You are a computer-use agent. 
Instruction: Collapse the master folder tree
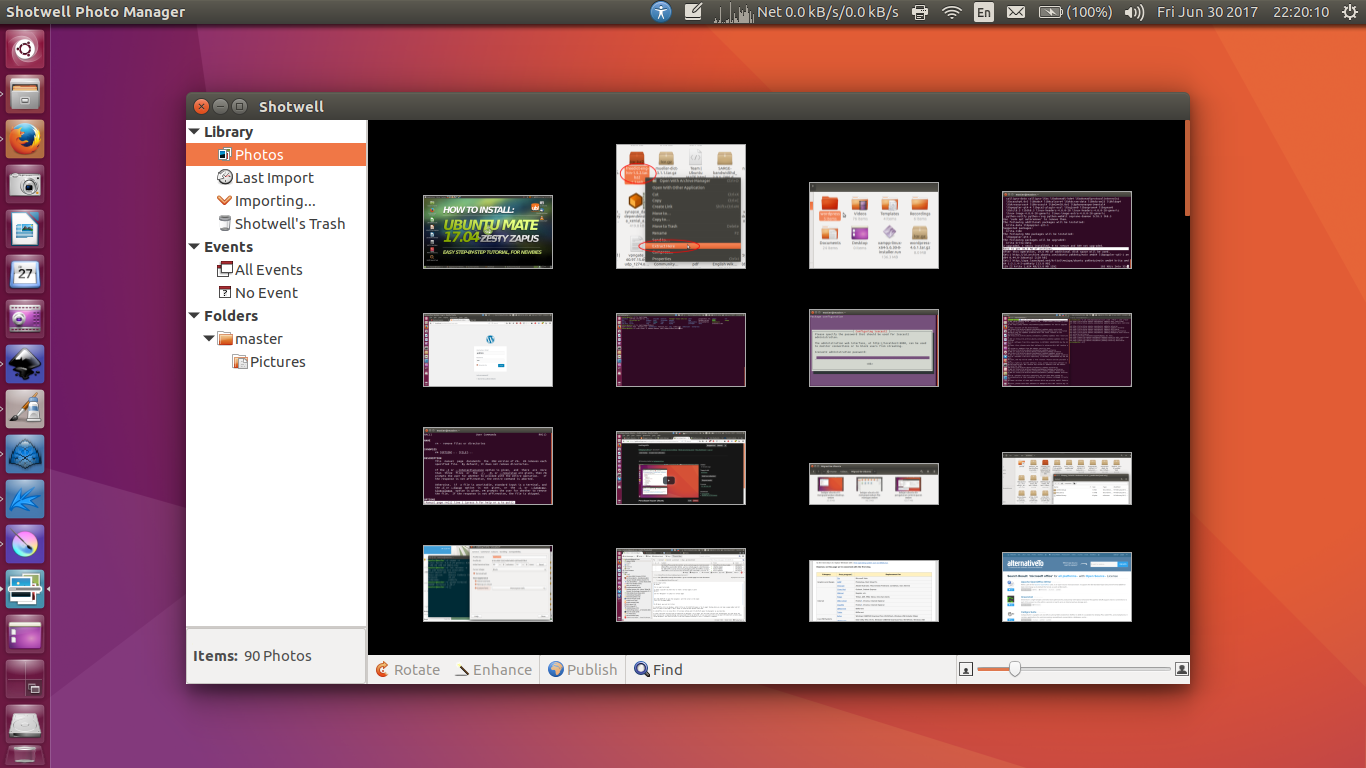coord(210,338)
